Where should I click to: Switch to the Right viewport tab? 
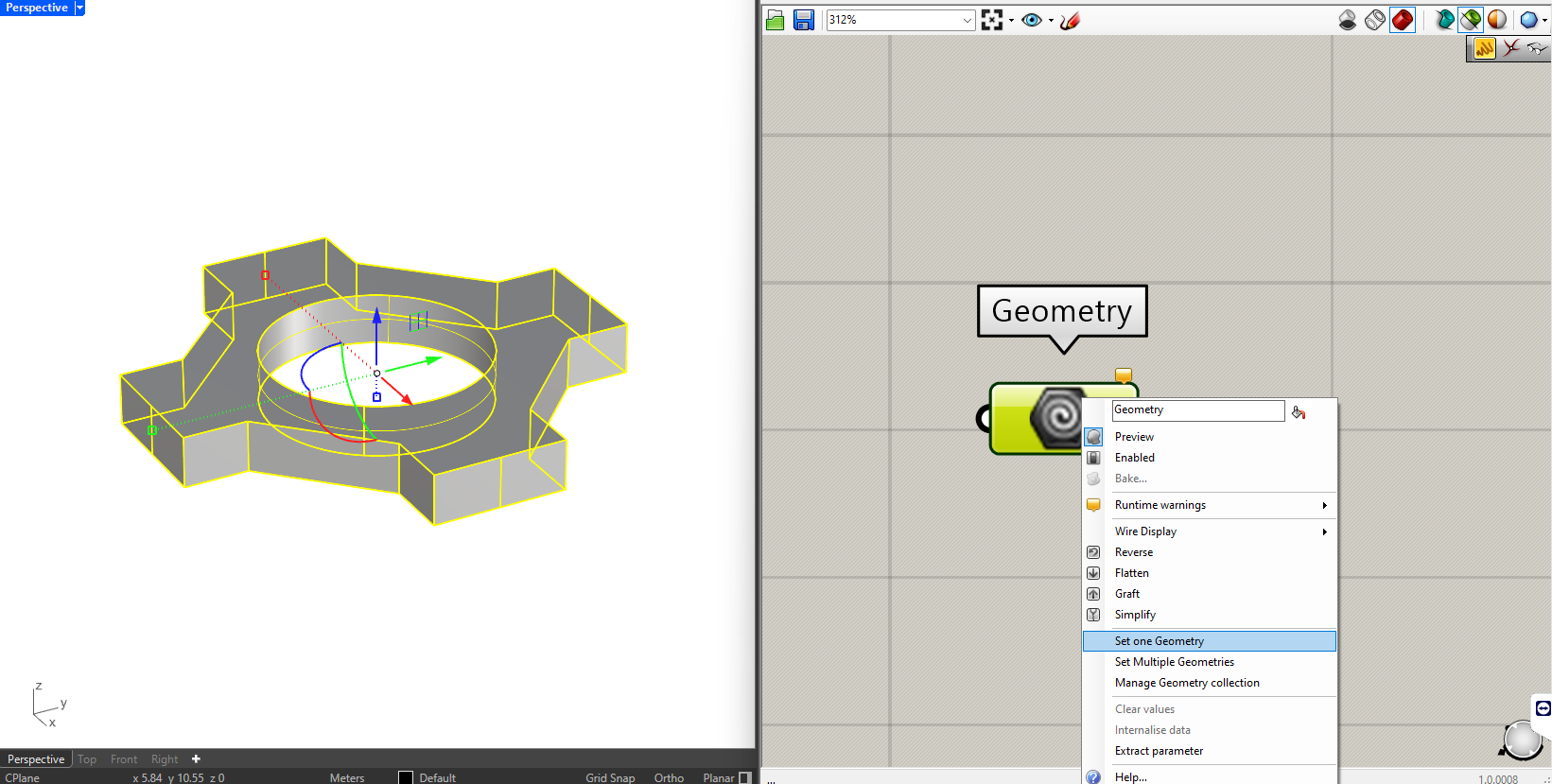click(165, 759)
